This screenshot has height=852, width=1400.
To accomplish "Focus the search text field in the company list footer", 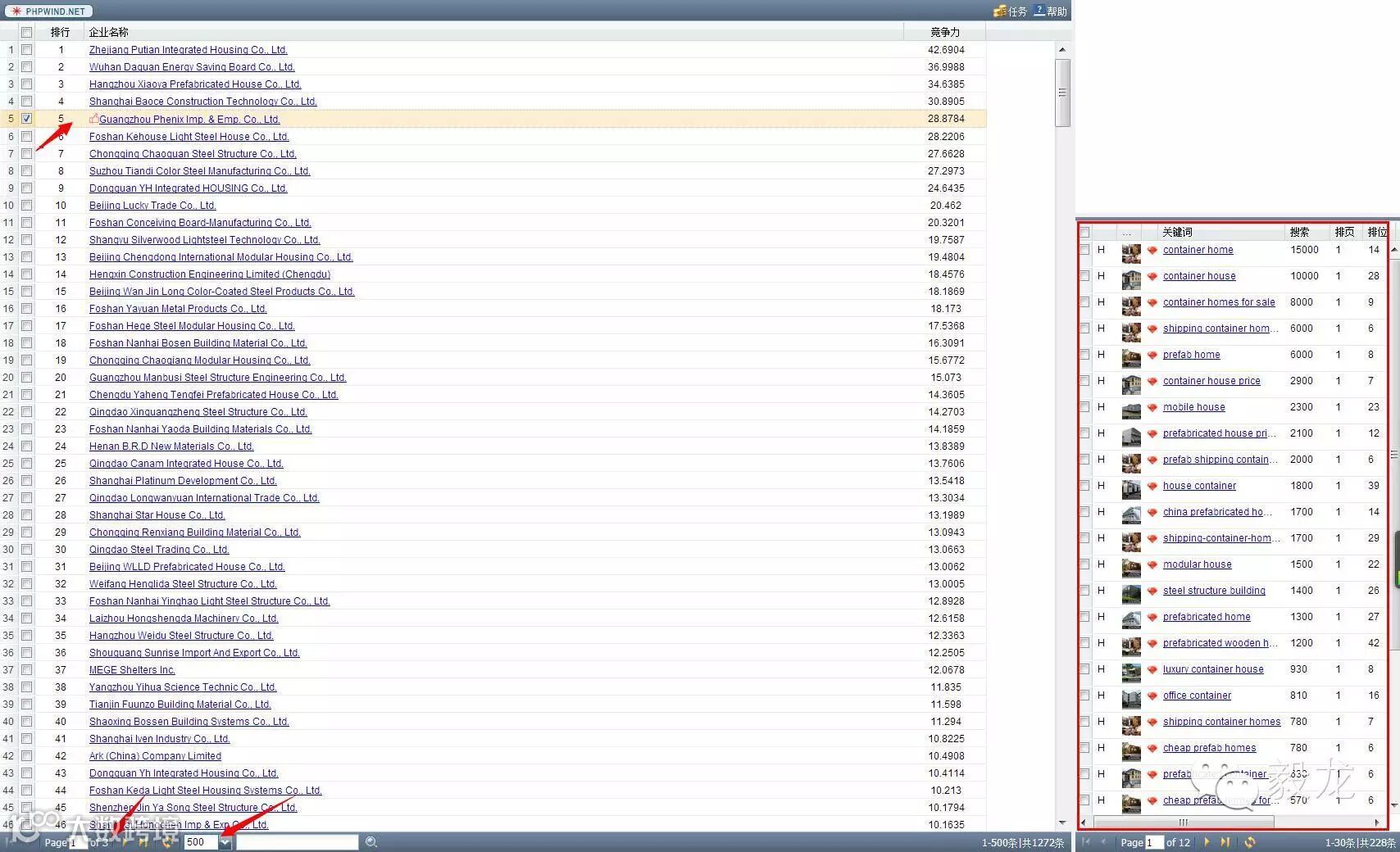I will tap(298, 842).
